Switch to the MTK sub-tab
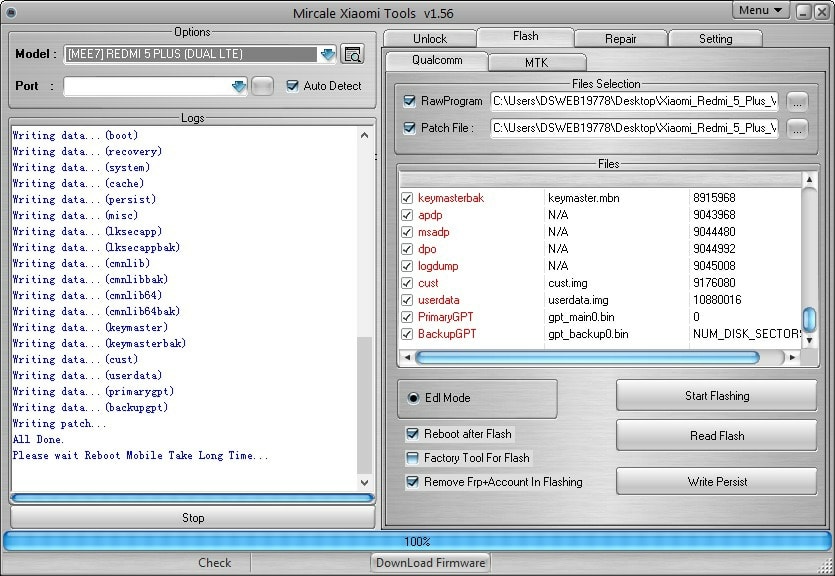 tap(537, 63)
